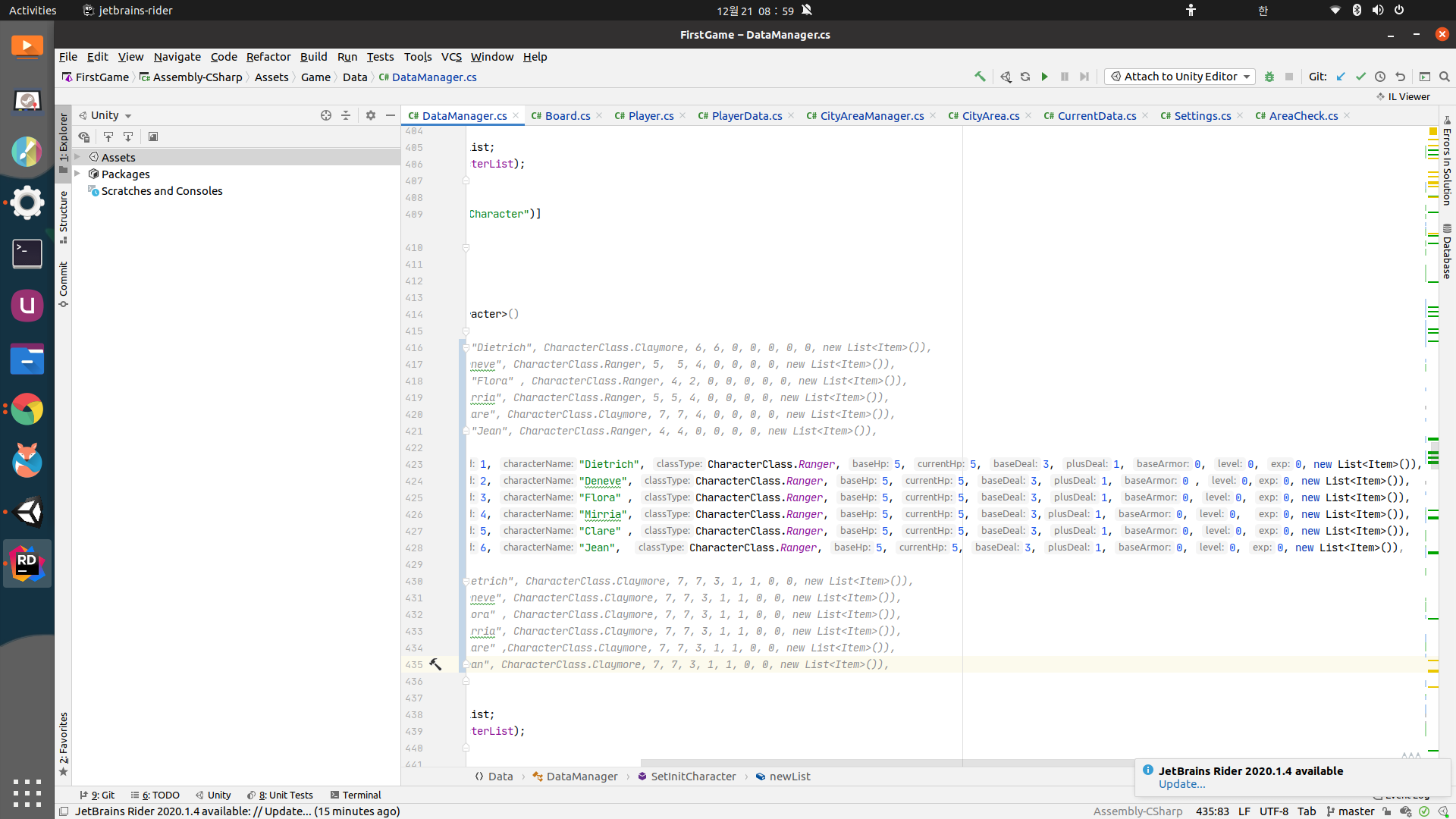Open the Attach to Unity Editor dropdown
The width and height of the screenshot is (1456, 819).
[x=1180, y=77]
